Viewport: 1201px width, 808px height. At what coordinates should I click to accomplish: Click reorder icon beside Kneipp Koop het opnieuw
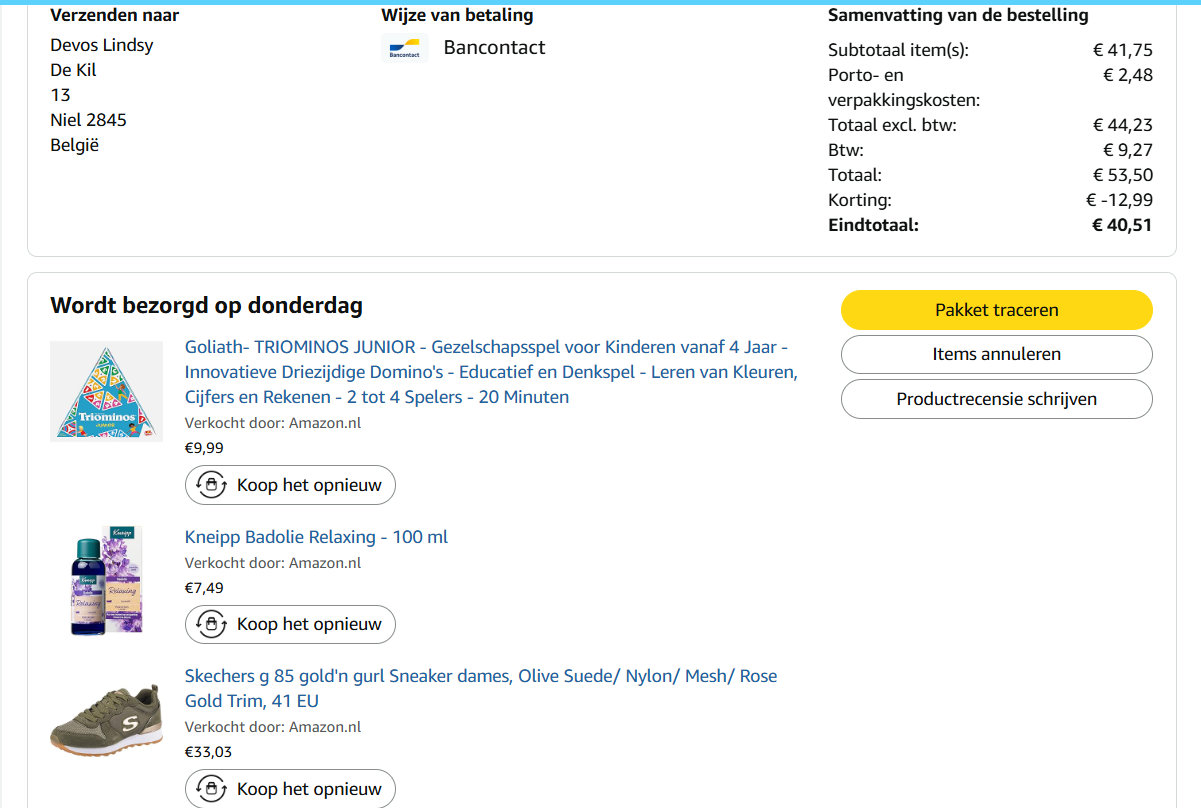tap(211, 624)
